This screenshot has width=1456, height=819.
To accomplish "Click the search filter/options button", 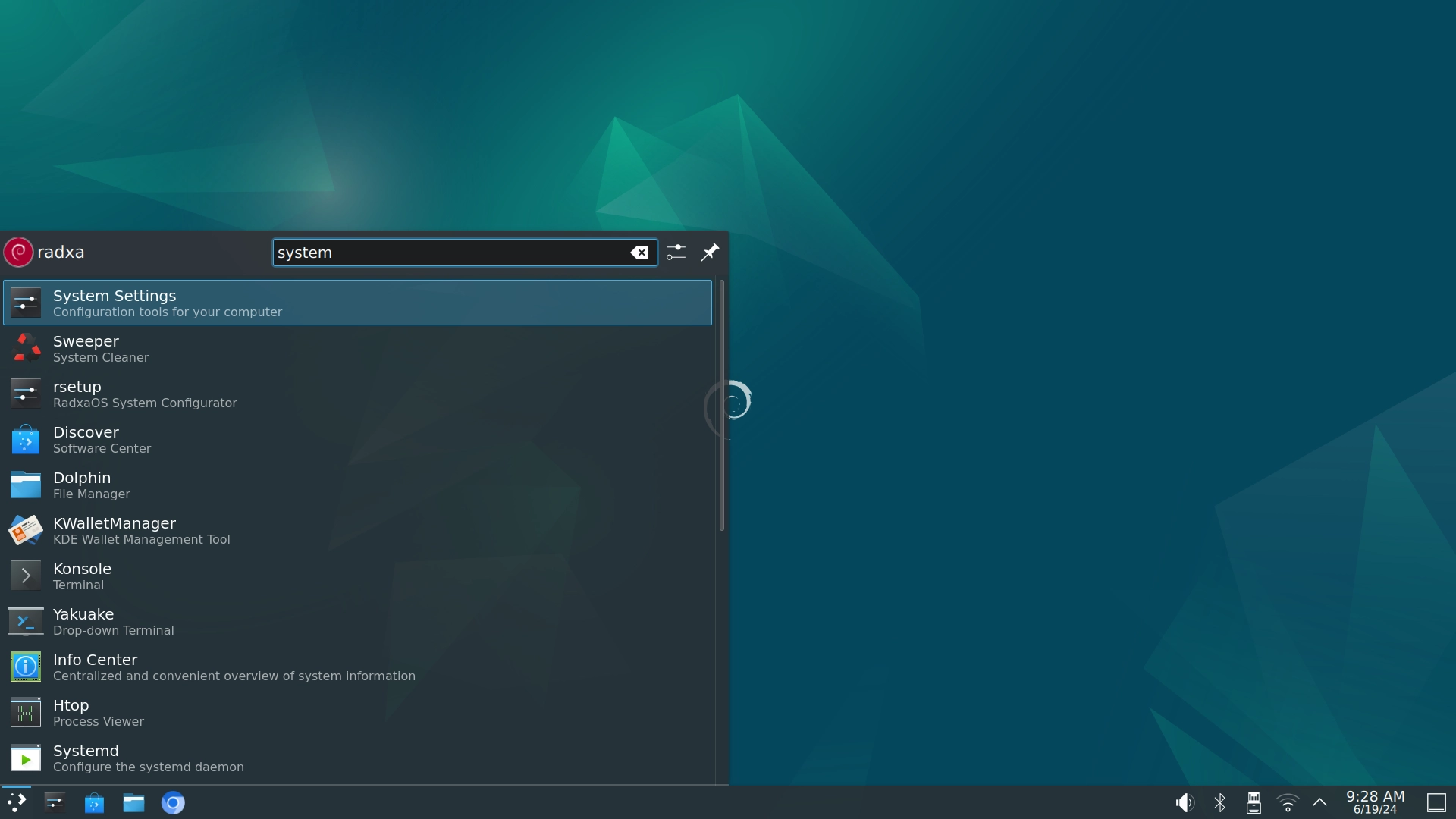I will coord(676,251).
